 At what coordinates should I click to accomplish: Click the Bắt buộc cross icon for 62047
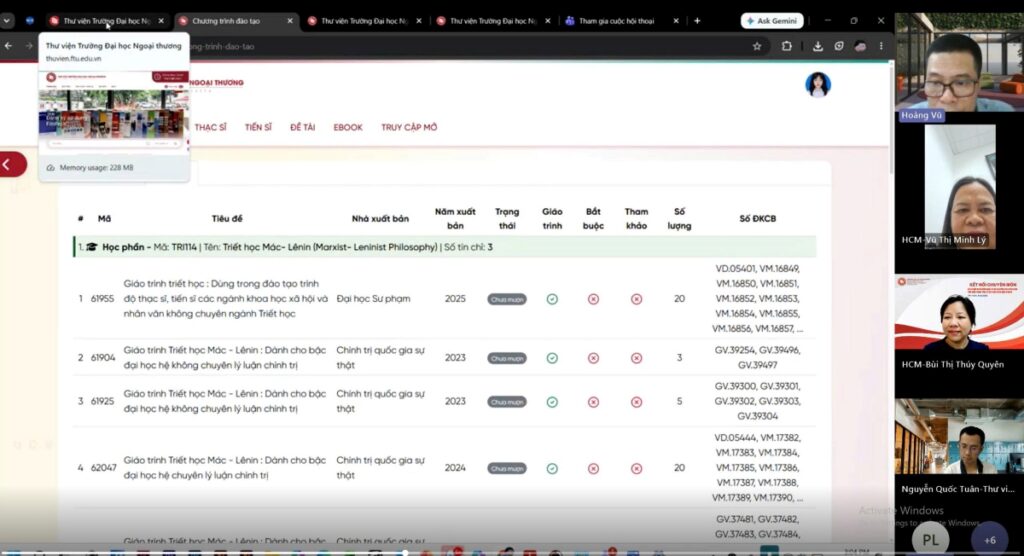(x=593, y=468)
